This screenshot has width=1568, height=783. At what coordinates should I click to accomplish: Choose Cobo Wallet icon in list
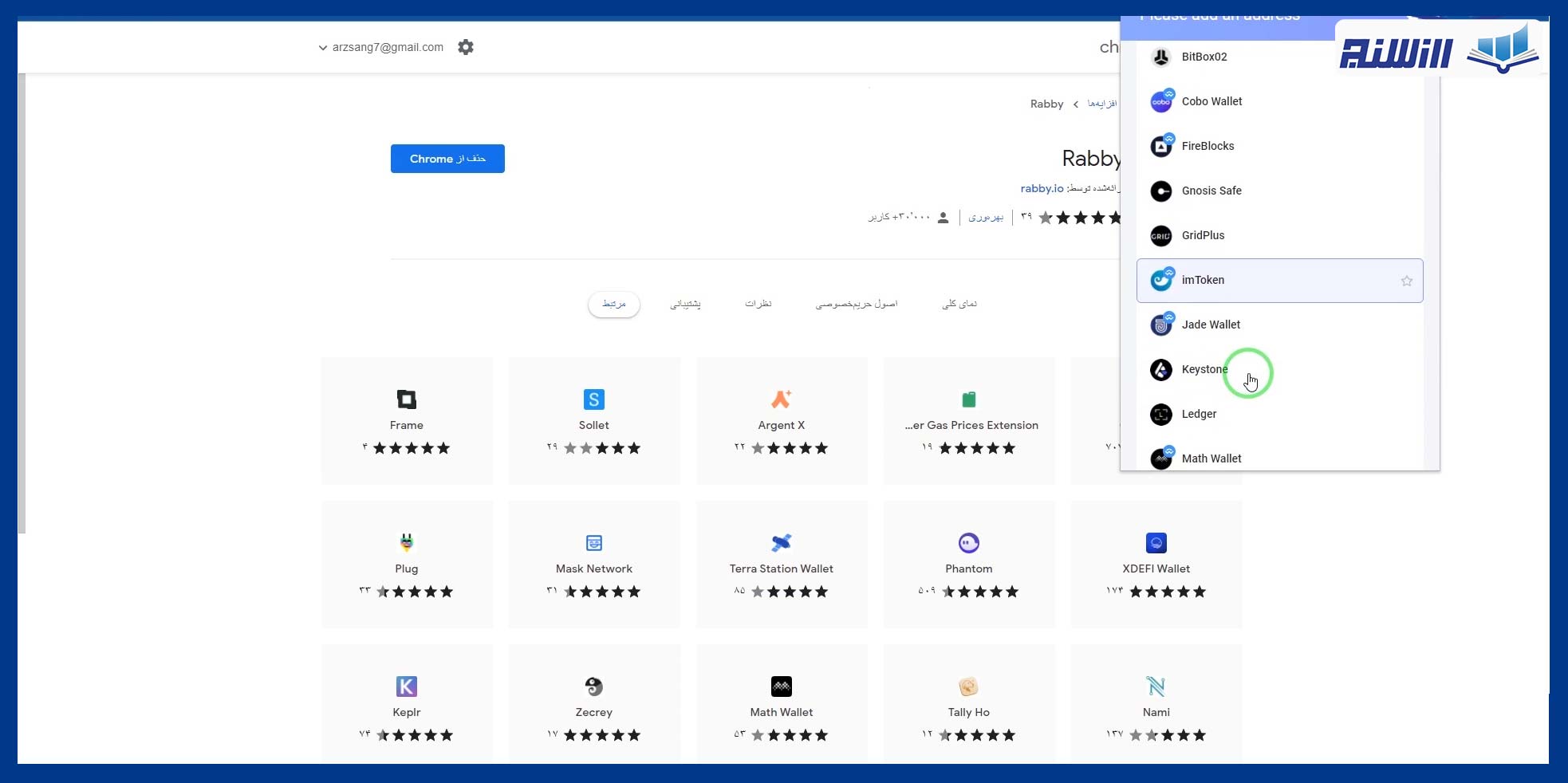[x=1161, y=101]
